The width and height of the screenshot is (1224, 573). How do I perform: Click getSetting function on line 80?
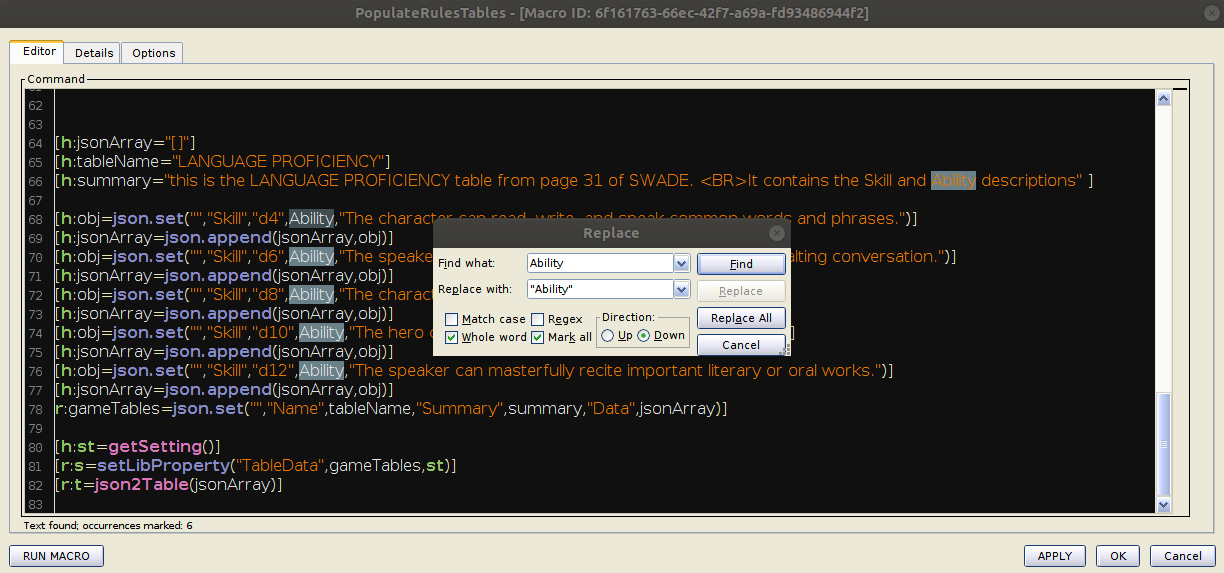pyautogui.click(x=155, y=446)
